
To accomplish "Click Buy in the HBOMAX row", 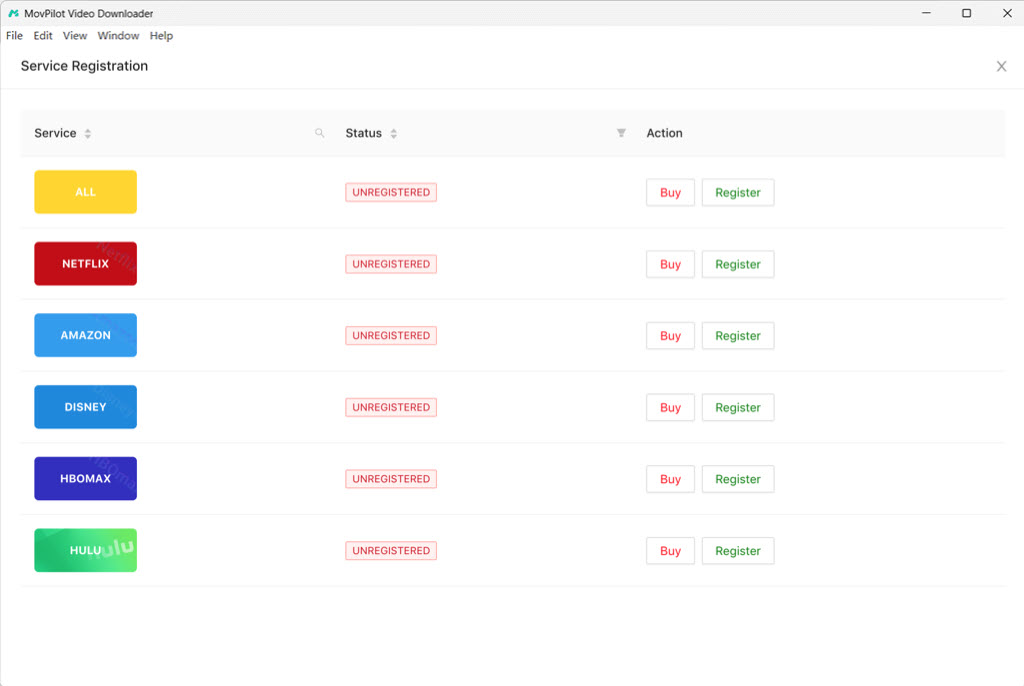I will 670,479.
